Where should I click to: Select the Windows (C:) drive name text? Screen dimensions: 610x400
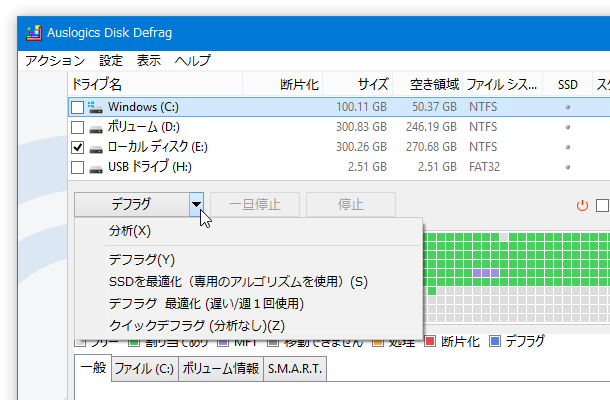[x=143, y=107]
